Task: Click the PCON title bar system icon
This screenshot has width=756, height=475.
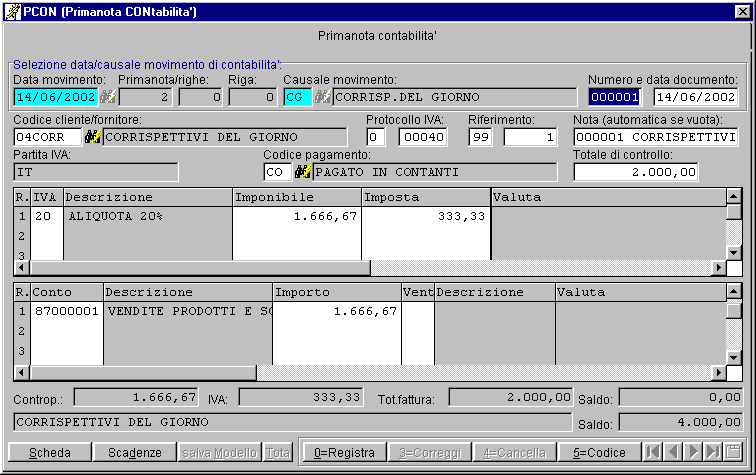Action: 13,10
